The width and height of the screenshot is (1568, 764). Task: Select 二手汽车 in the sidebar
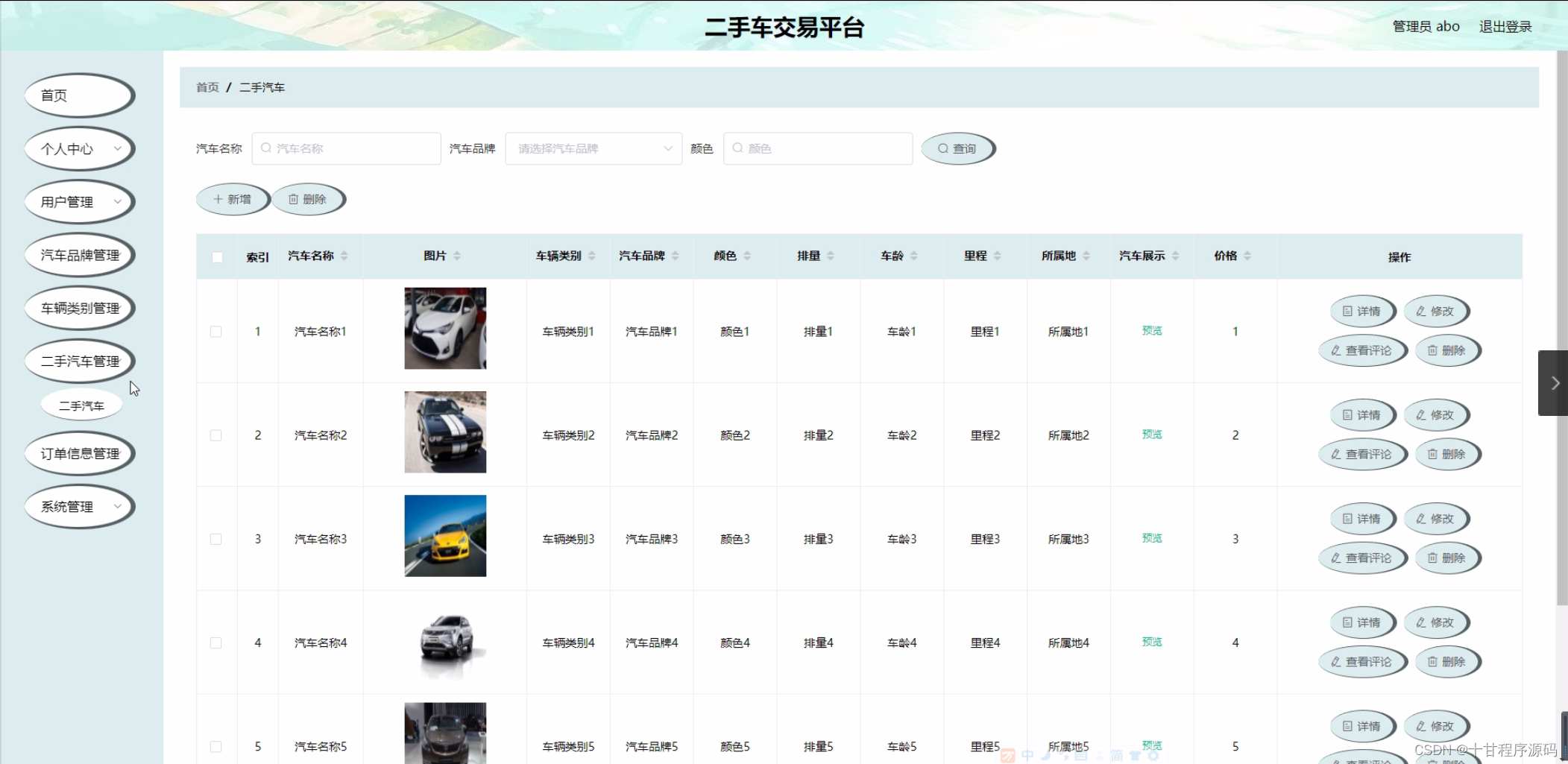pos(81,404)
